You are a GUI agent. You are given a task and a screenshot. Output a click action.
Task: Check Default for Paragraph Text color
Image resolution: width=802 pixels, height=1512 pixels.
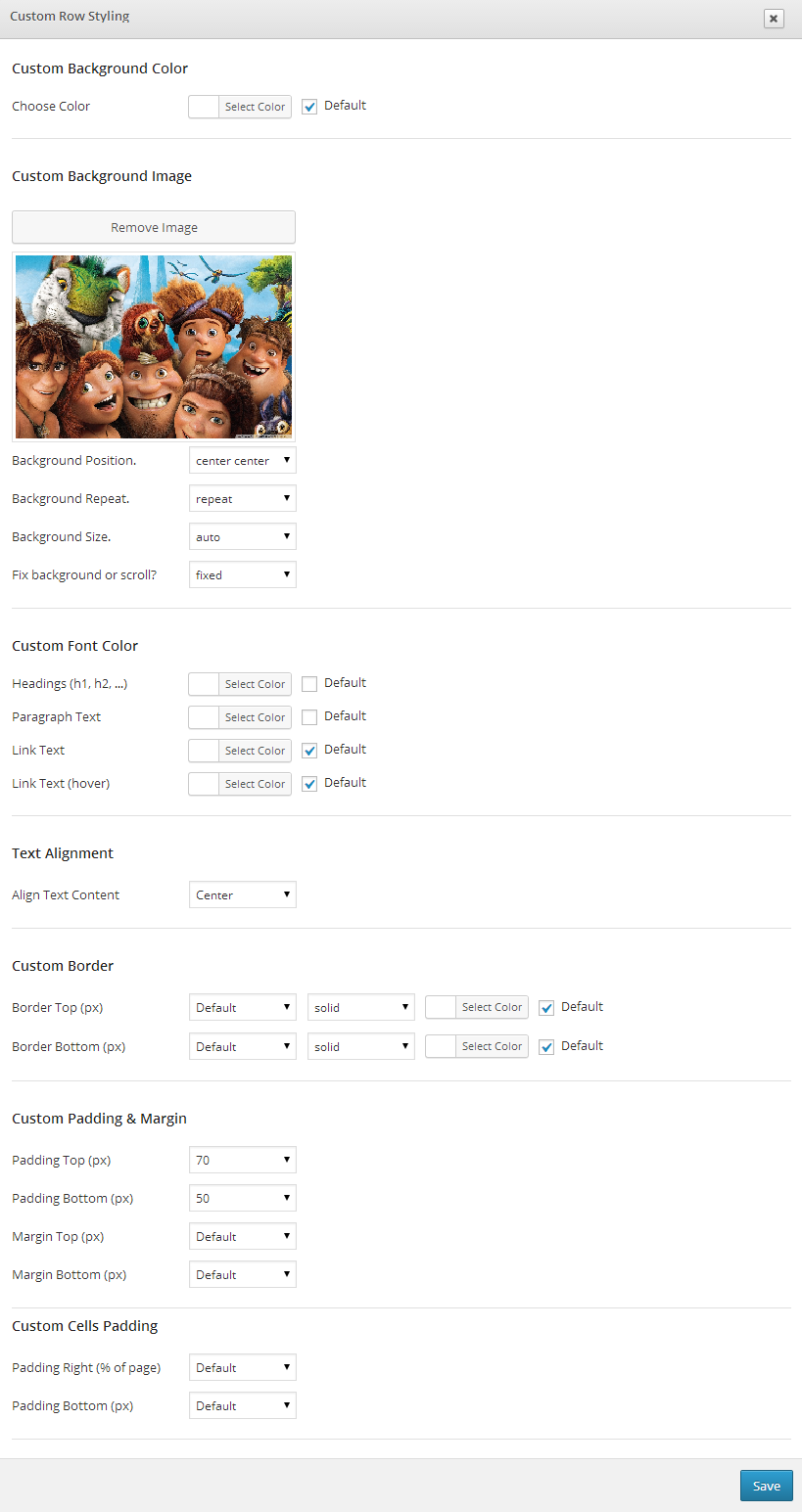pos(309,717)
